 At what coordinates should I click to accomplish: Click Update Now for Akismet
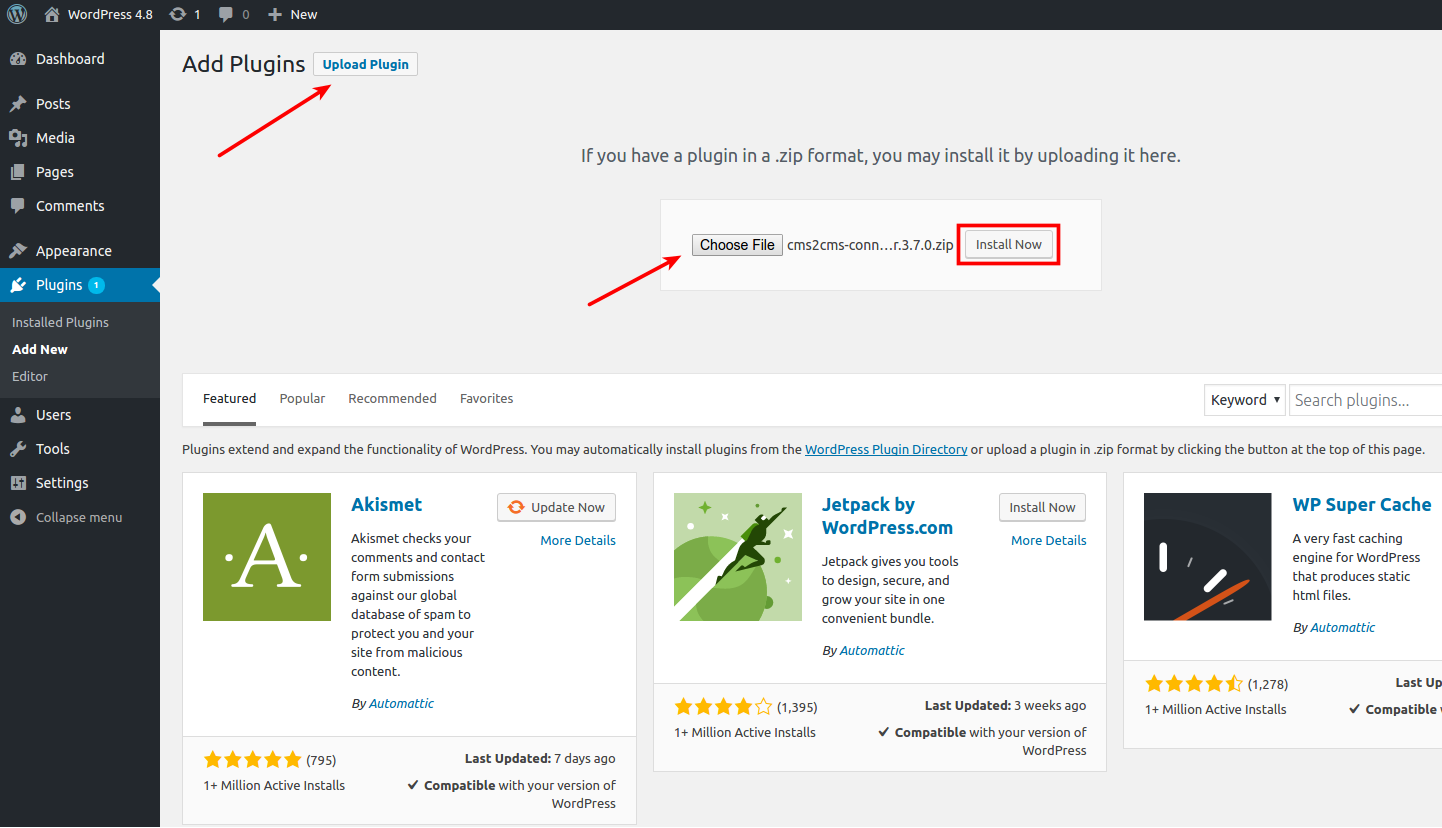pyautogui.click(x=556, y=507)
